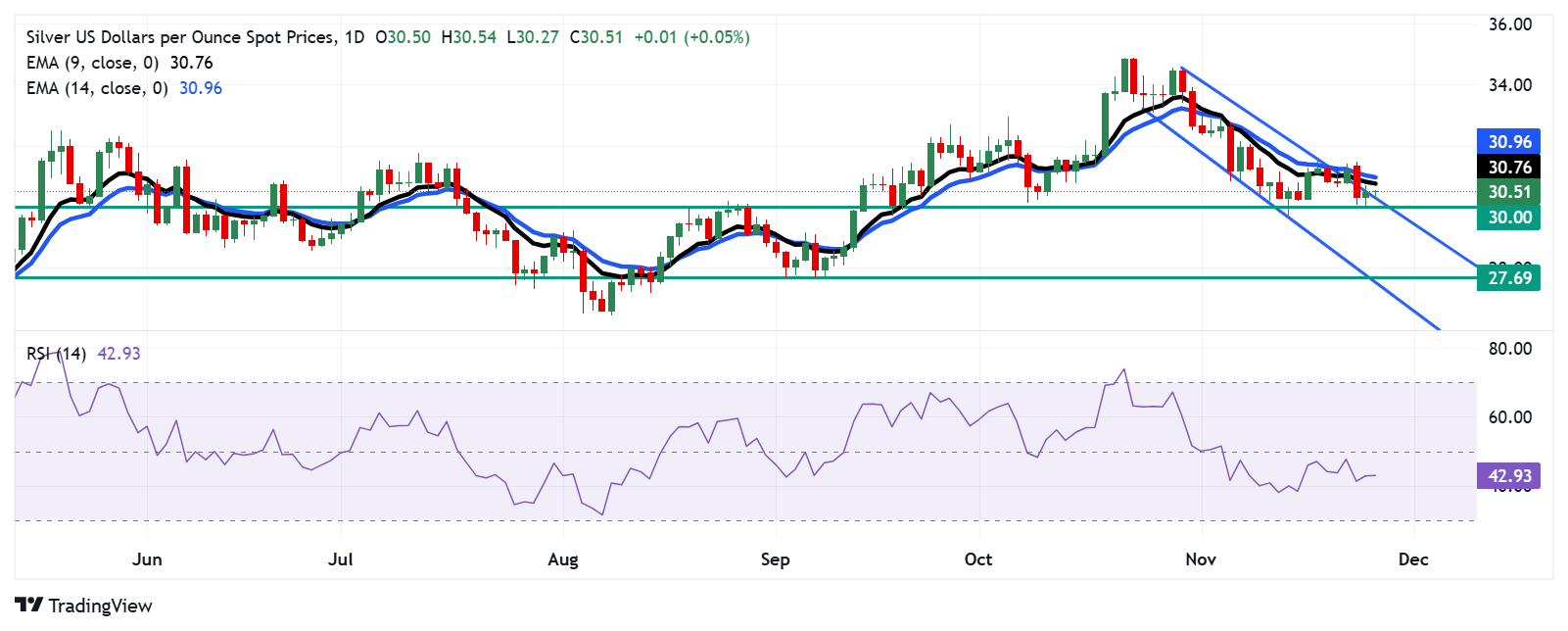This screenshot has width=1568, height=631.
Task: Click the 1D timeframe in the header
Action: point(355,37)
